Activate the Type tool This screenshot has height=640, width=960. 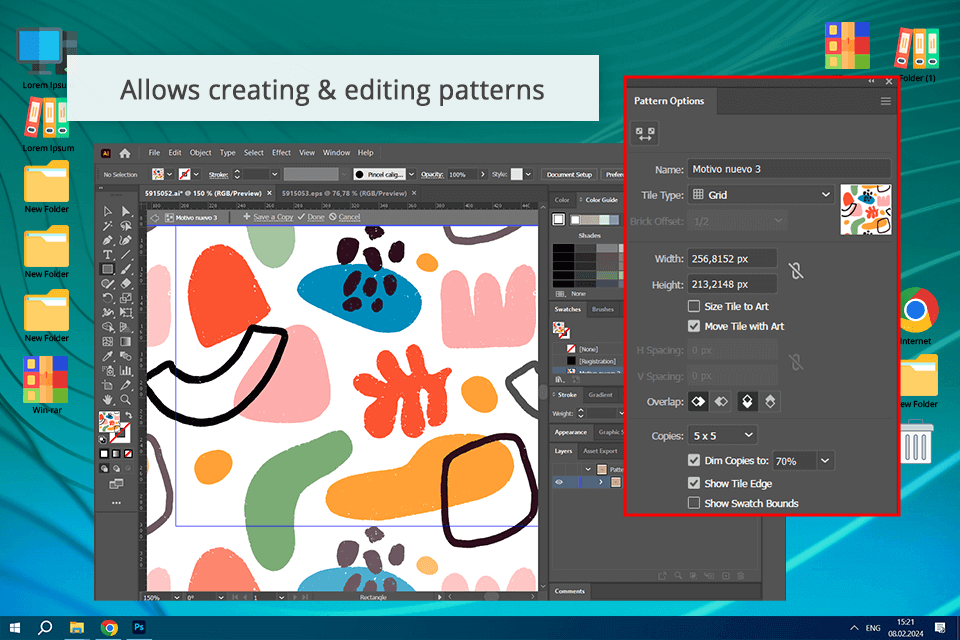(x=108, y=255)
